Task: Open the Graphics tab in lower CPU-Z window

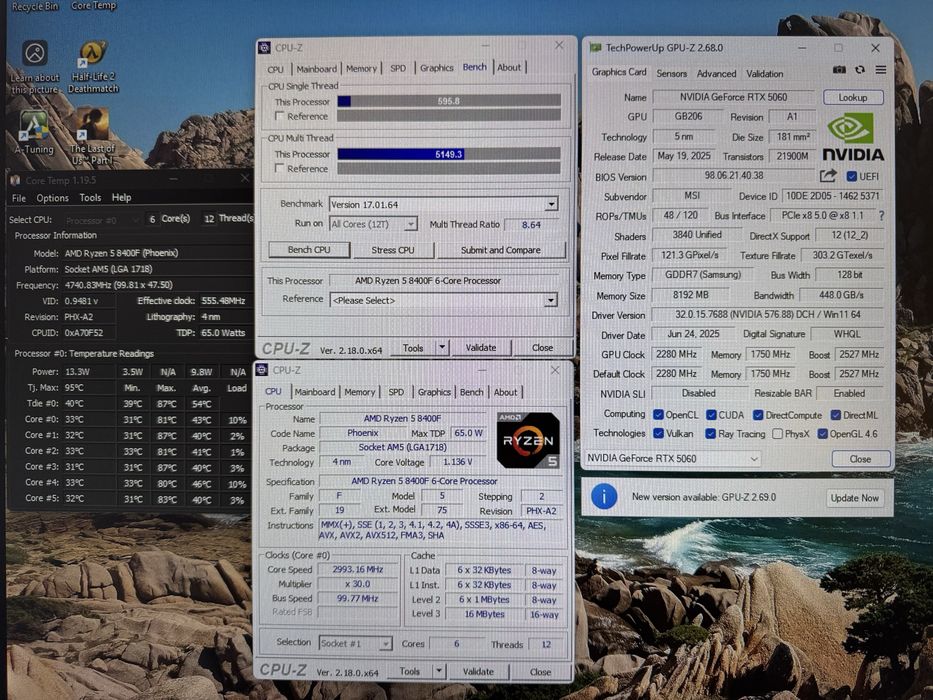Action: pos(434,392)
